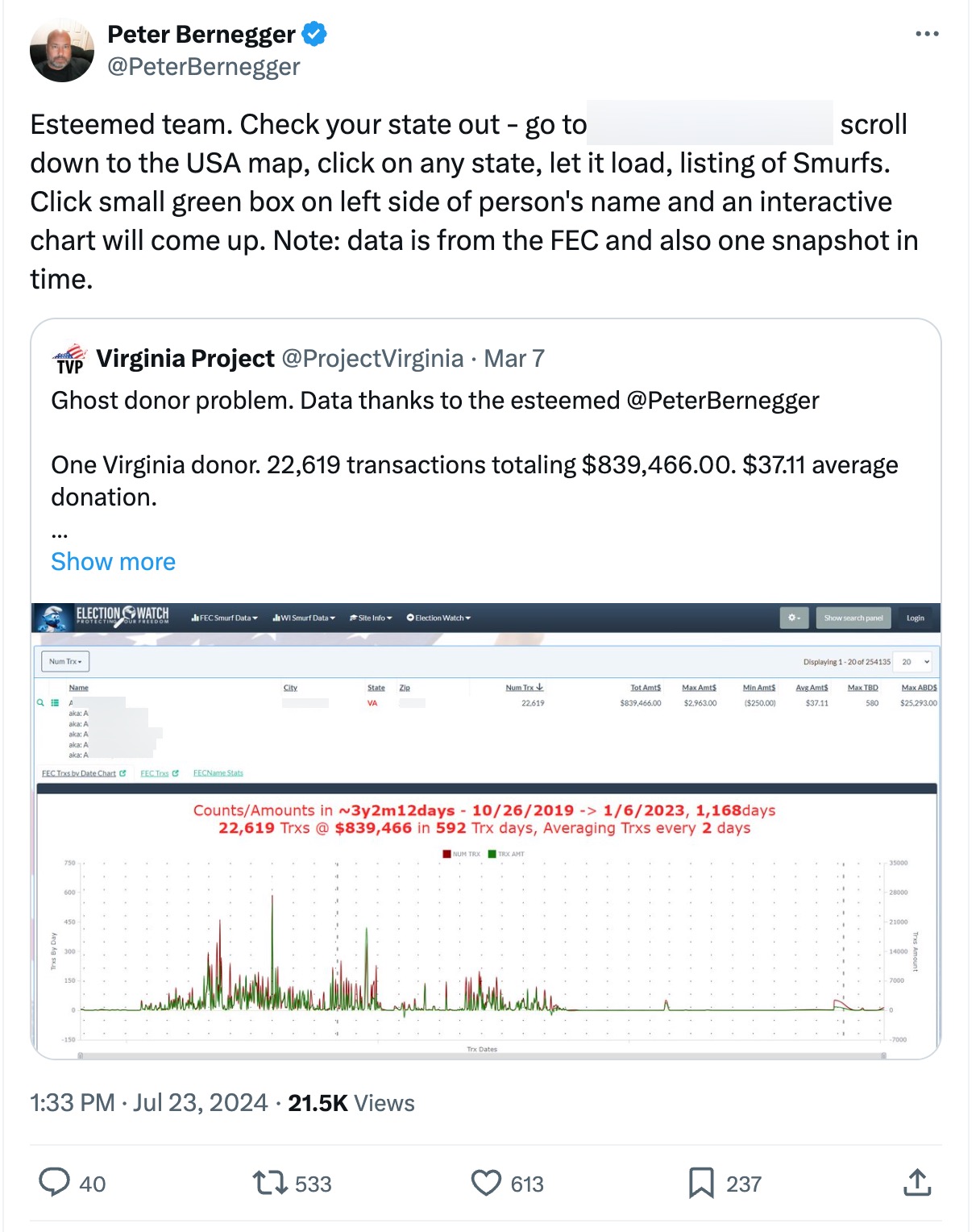Click the @ProjectVirginia handle
Screen dimensions: 980x1232
372,359
